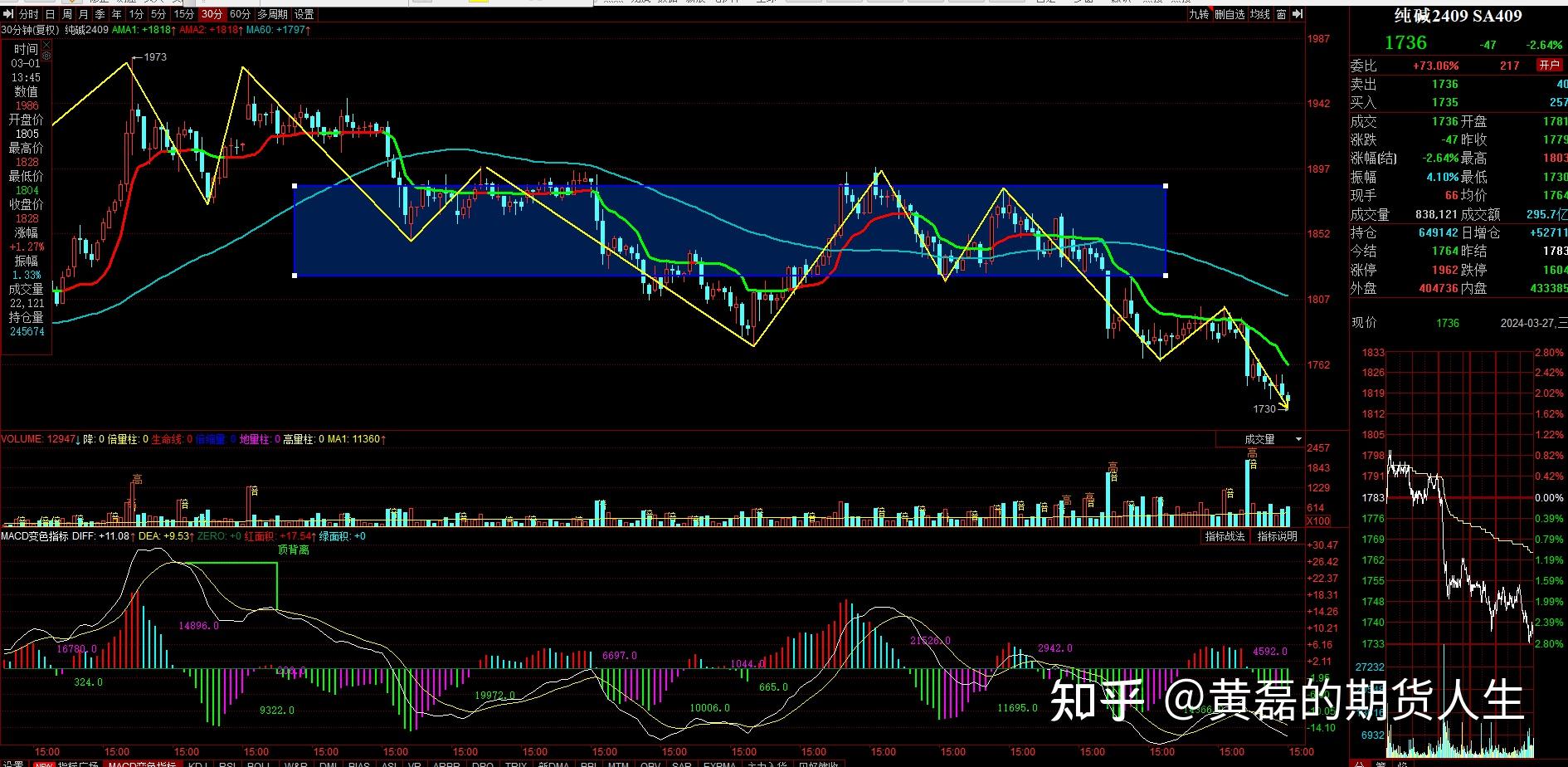Click the MA60: +1797 indicator label
The image size is (1568, 767).
pyautogui.click(x=279, y=30)
